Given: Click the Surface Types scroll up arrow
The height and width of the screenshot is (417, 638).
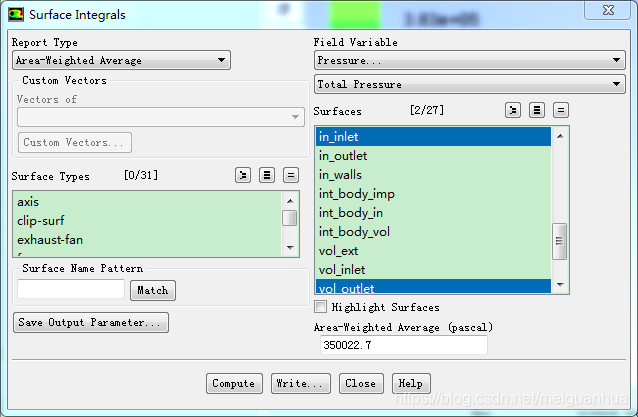Looking at the screenshot, I should click(290, 201).
